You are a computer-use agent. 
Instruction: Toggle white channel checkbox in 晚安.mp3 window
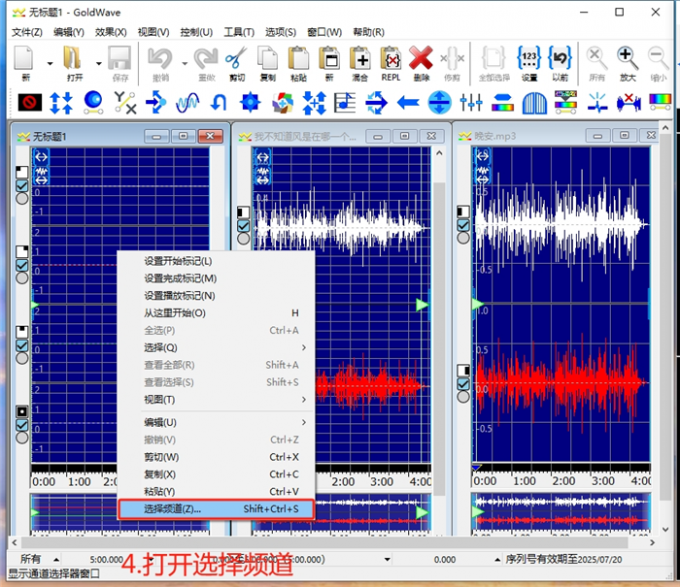463,225
